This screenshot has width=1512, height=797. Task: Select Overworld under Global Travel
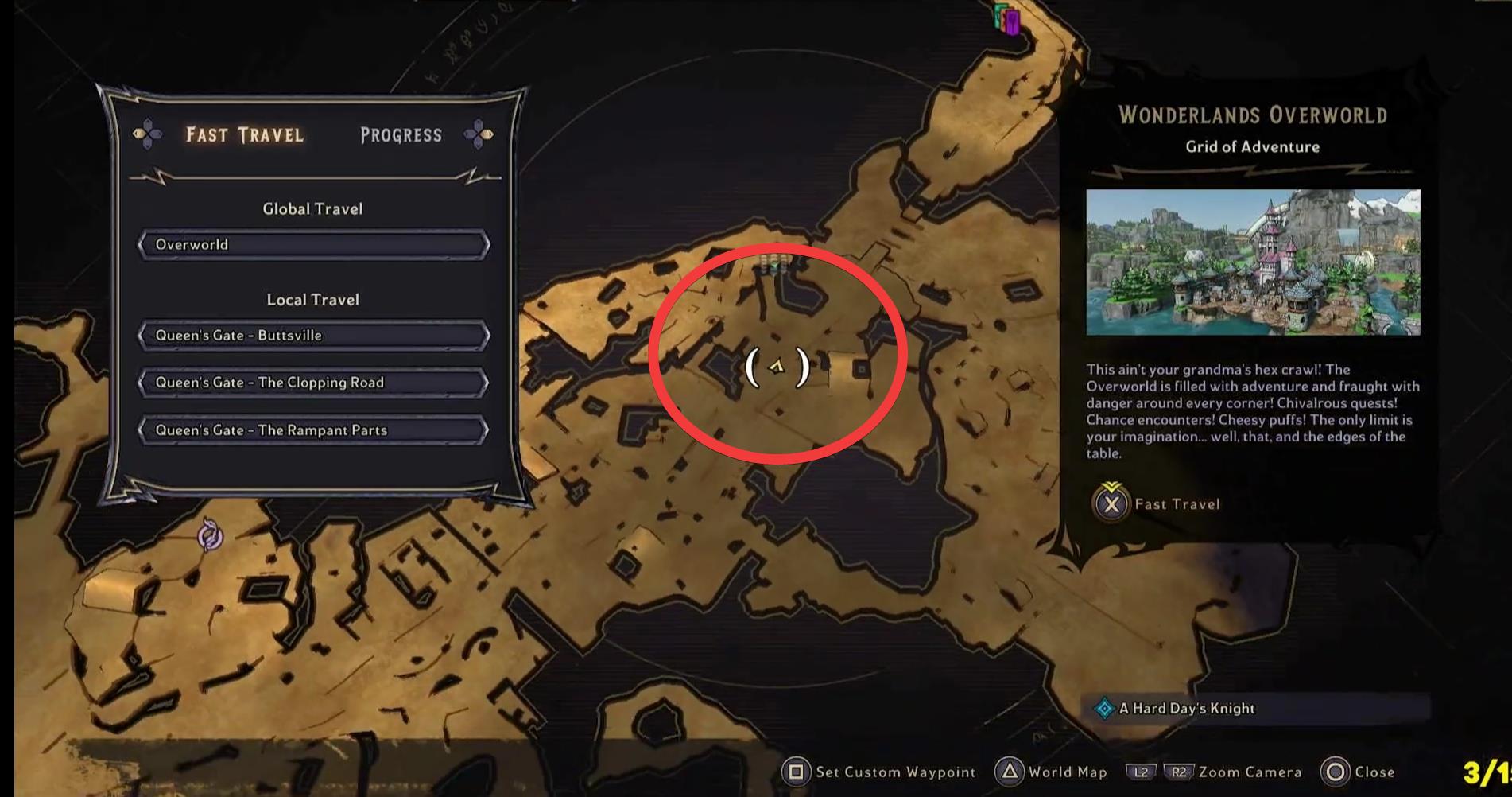point(313,244)
